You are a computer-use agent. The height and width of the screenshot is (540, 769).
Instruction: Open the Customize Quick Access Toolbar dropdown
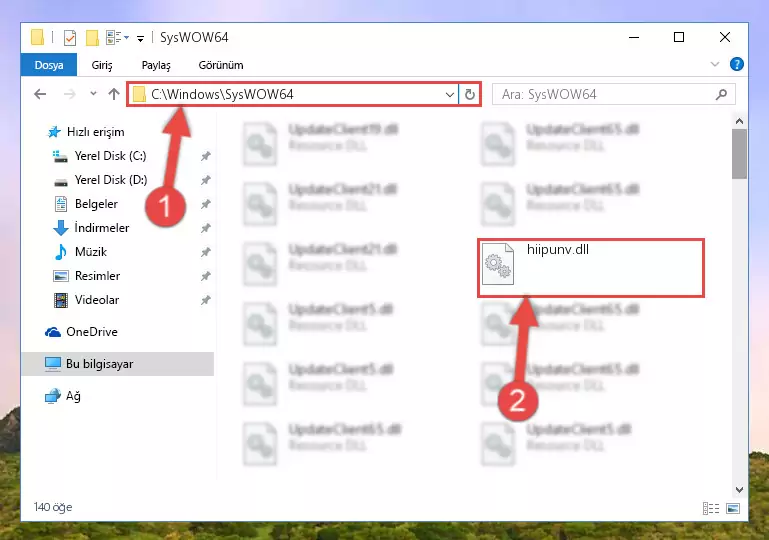coord(140,39)
